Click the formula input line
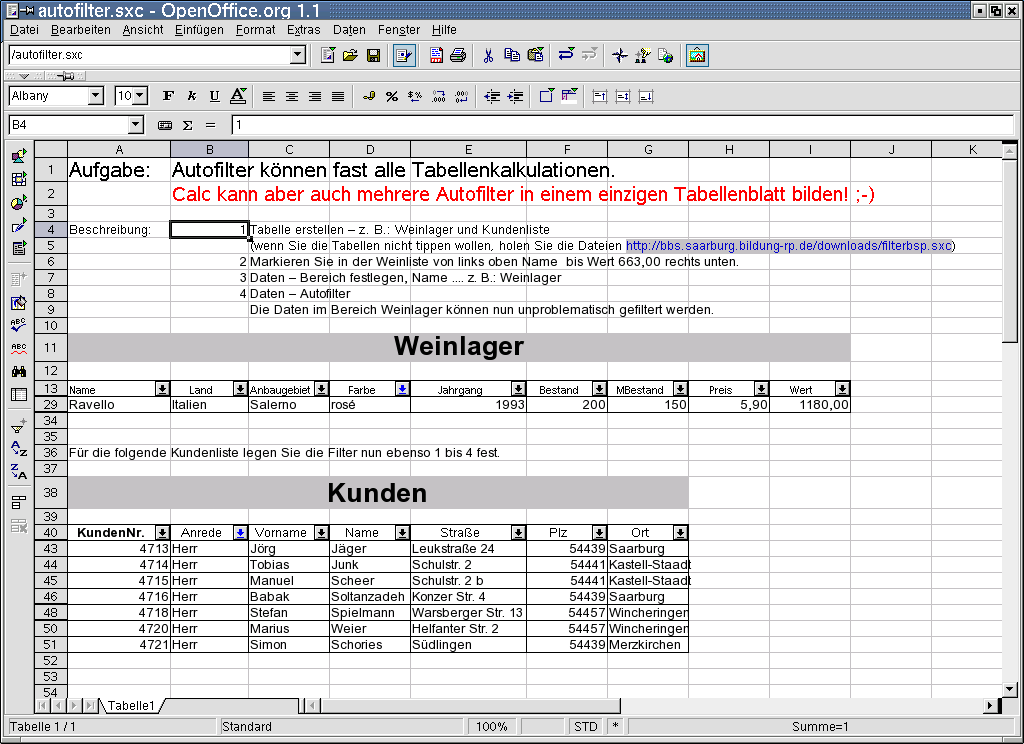1024x744 pixels. pyautogui.click(x=620, y=125)
